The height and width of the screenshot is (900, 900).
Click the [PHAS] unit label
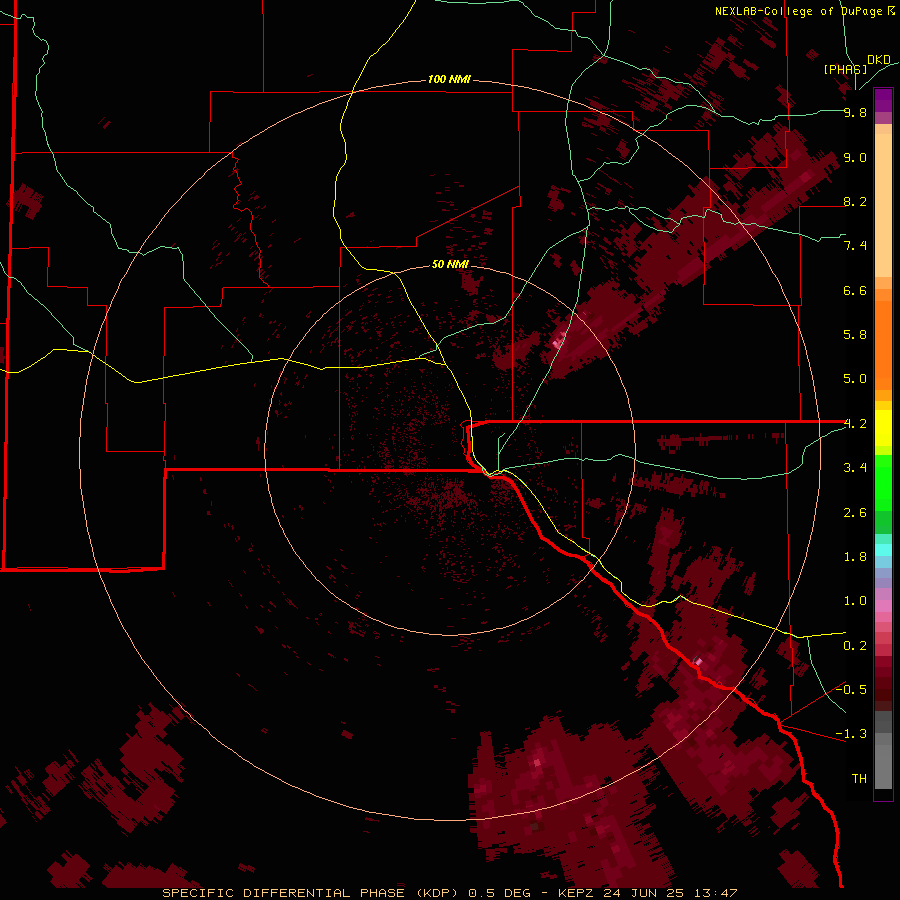[845, 69]
